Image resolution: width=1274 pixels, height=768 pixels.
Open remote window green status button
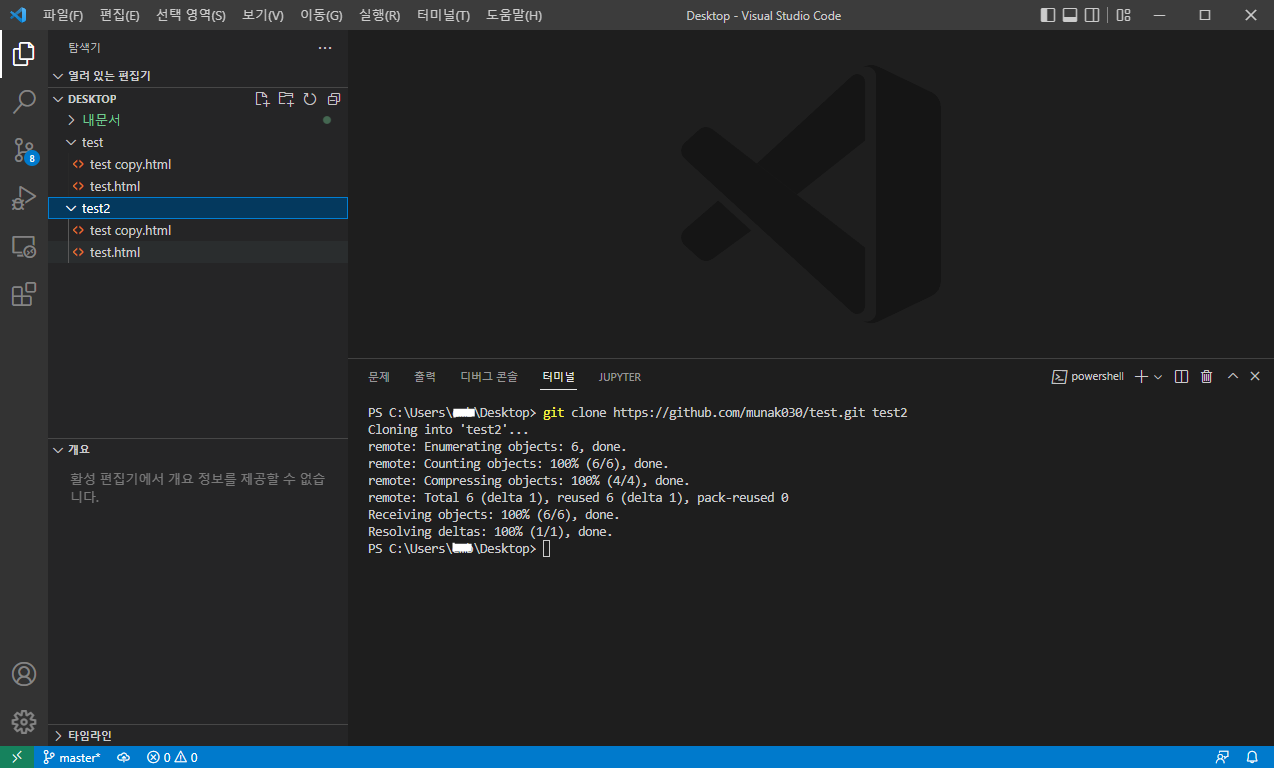(17, 757)
